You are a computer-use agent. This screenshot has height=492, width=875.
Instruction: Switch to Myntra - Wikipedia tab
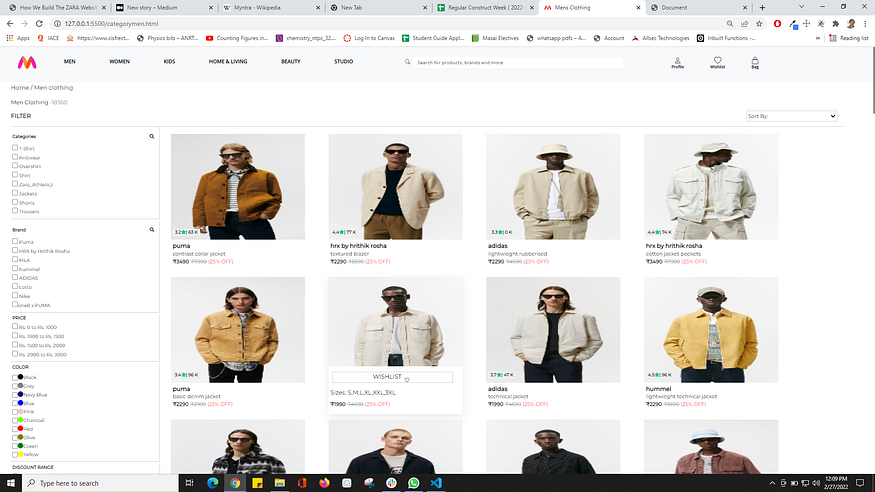pyautogui.click(x=272, y=7)
